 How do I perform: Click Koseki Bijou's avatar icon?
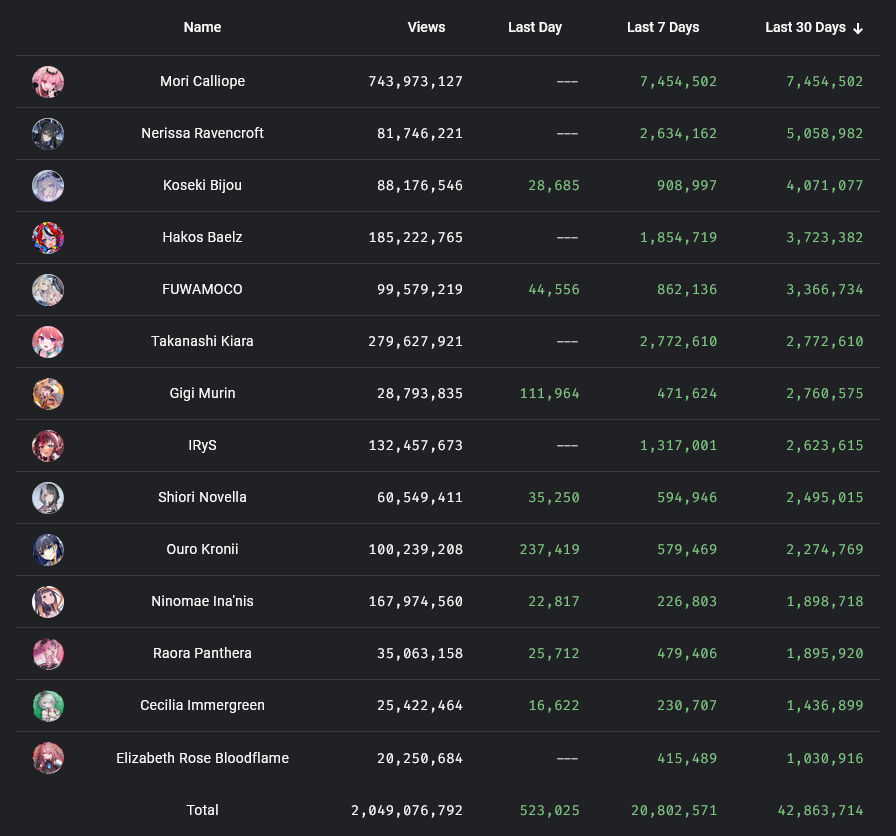click(x=48, y=186)
